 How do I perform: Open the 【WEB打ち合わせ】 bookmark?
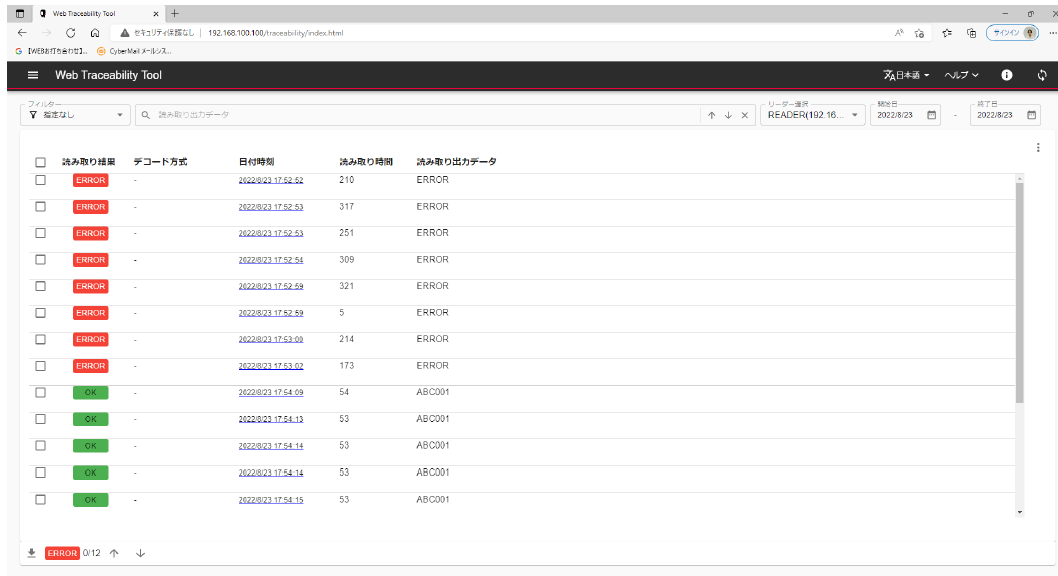(x=51, y=51)
